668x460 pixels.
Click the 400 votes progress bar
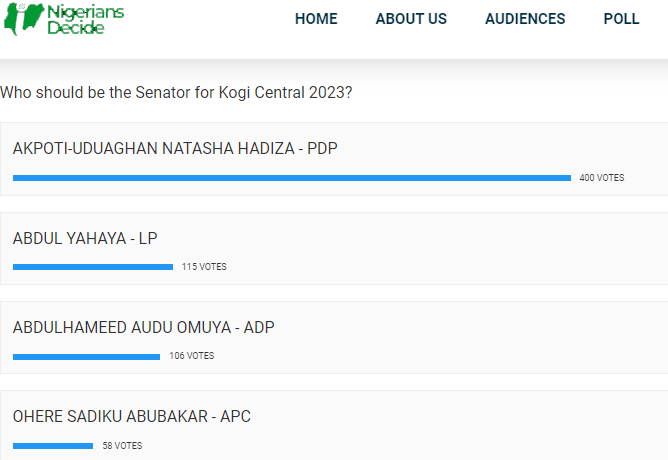click(x=292, y=178)
